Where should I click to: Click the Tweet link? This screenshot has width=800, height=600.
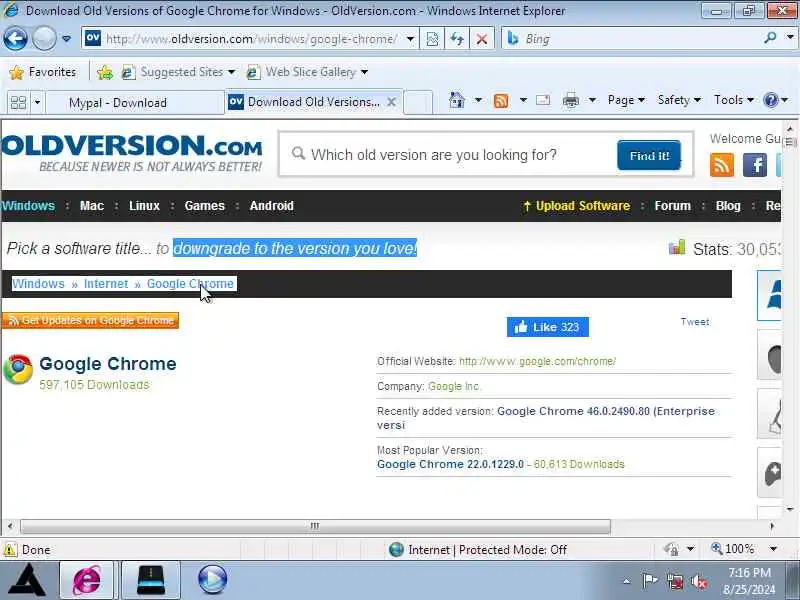click(x=695, y=322)
